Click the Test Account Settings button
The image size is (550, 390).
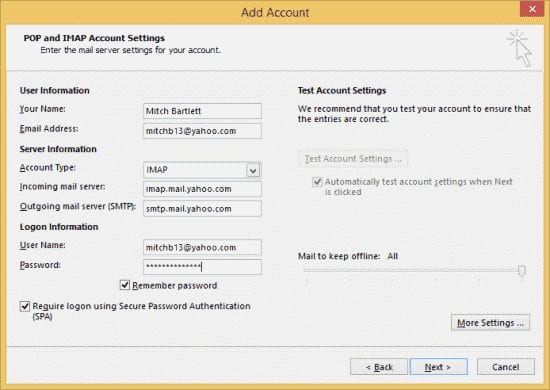click(x=353, y=159)
